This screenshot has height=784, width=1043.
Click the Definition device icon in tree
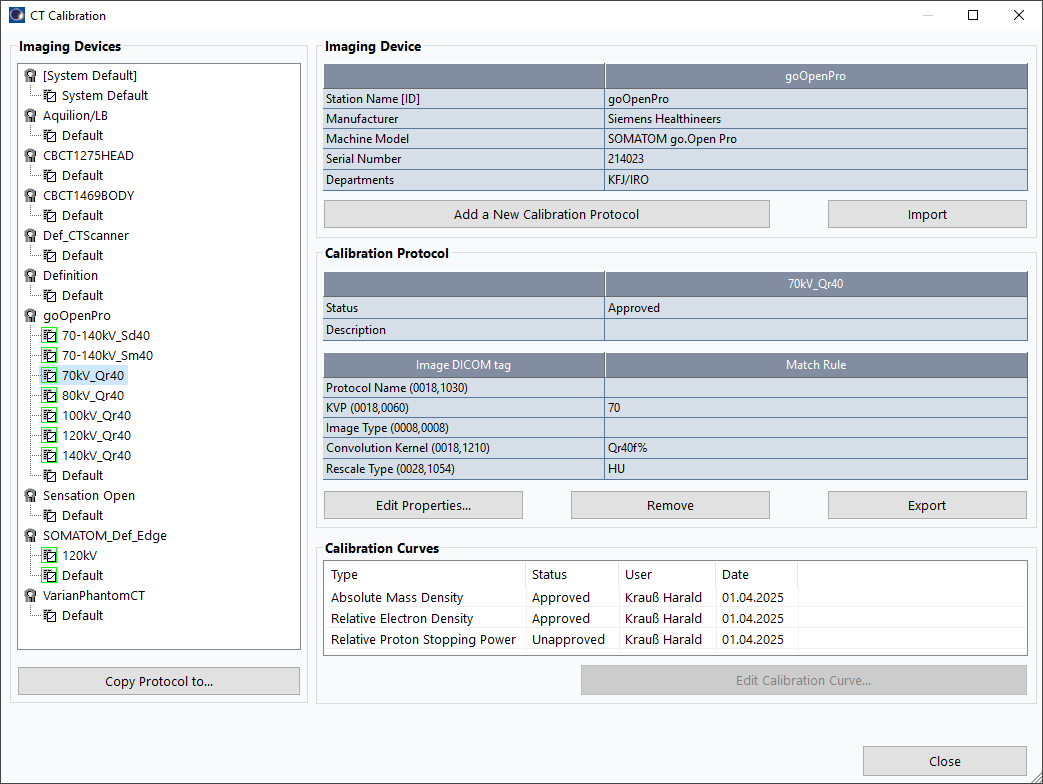(31, 275)
